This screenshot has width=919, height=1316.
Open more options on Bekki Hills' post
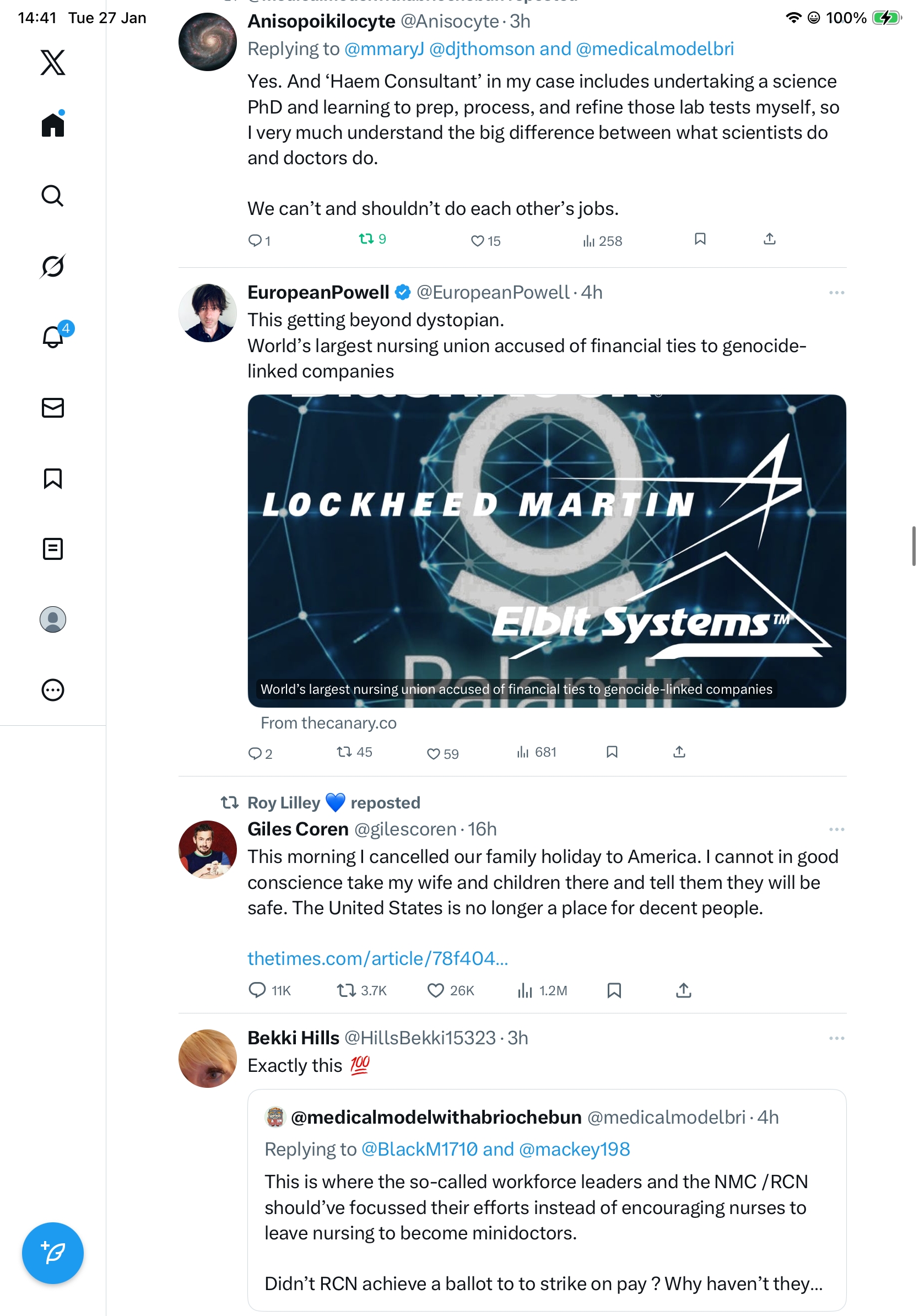click(836, 1038)
